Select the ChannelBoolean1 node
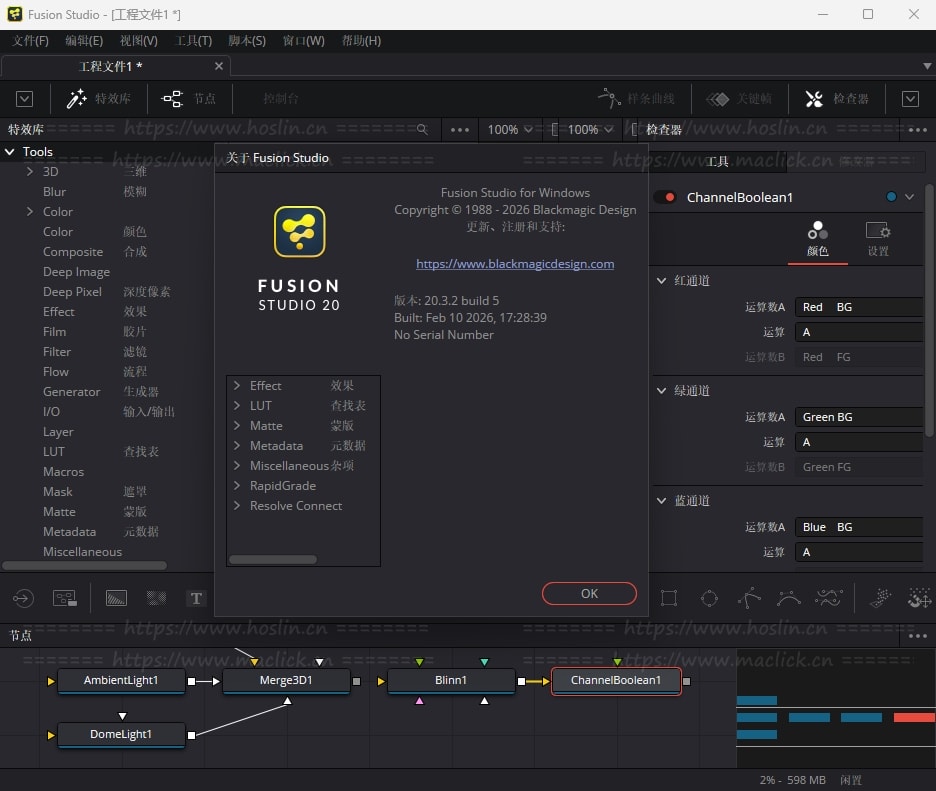The width and height of the screenshot is (936, 791). (615, 681)
